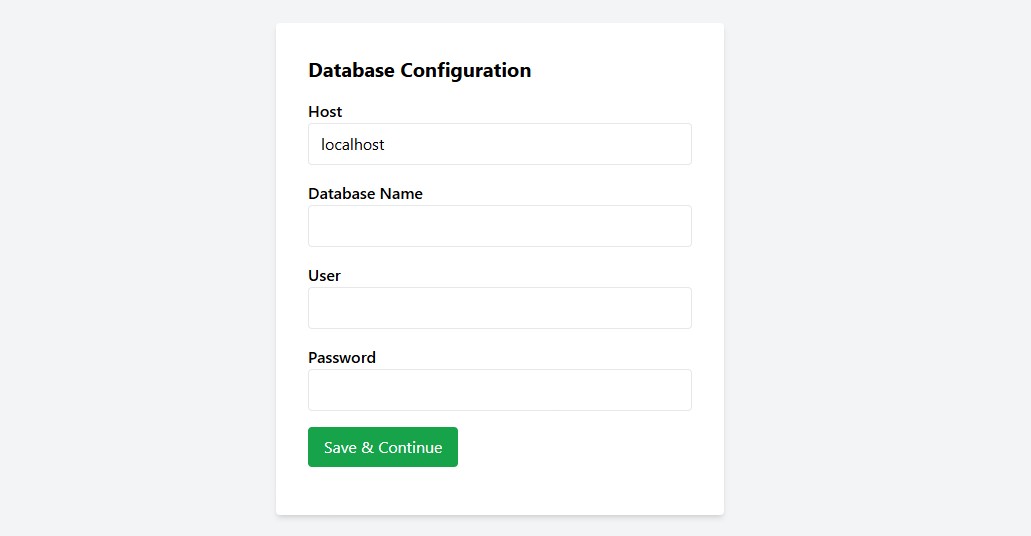Focus the Host input field
The width and height of the screenshot is (1031, 536).
pos(500,144)
